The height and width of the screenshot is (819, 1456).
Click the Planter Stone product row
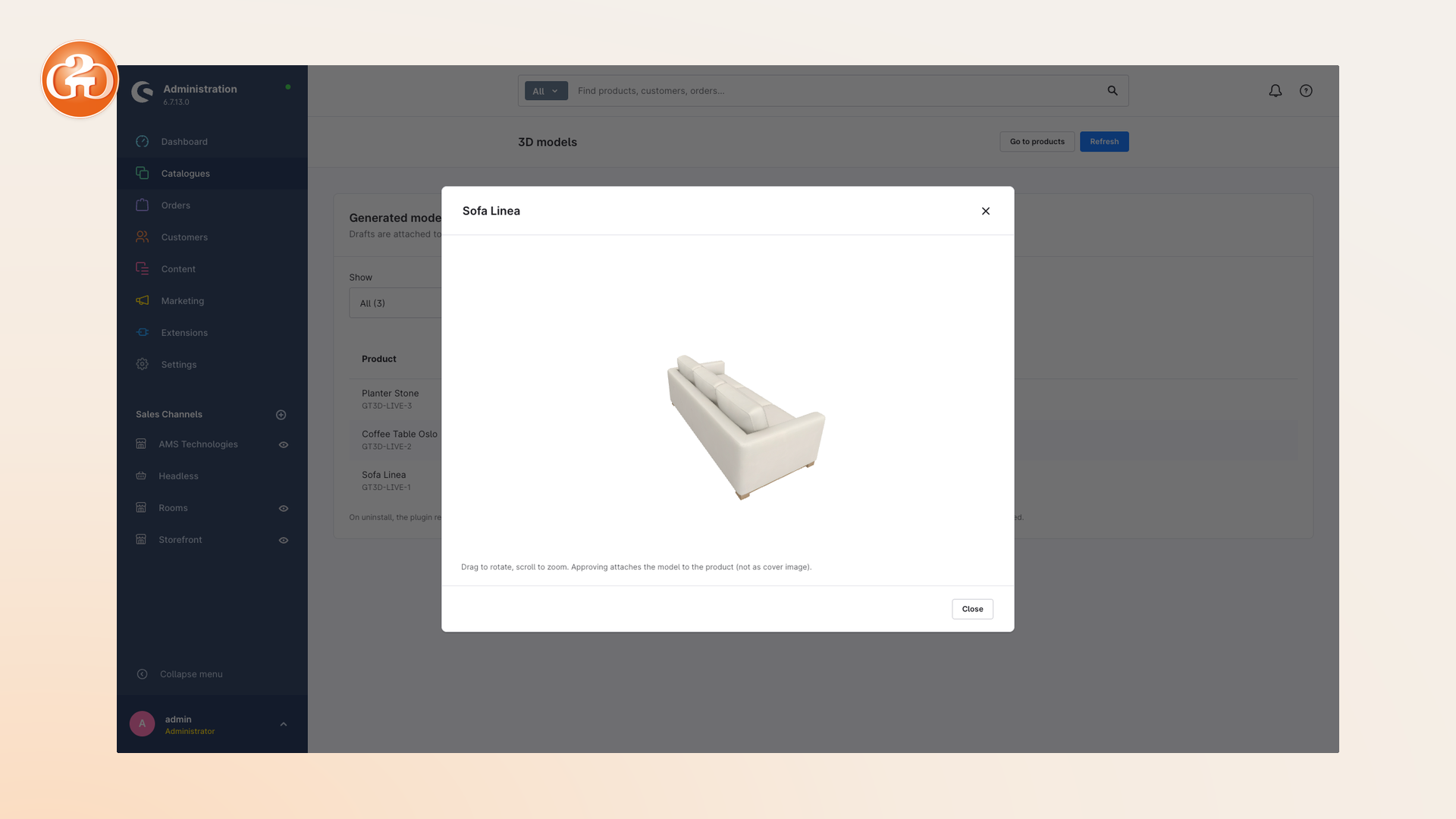(x=395, y=399)
